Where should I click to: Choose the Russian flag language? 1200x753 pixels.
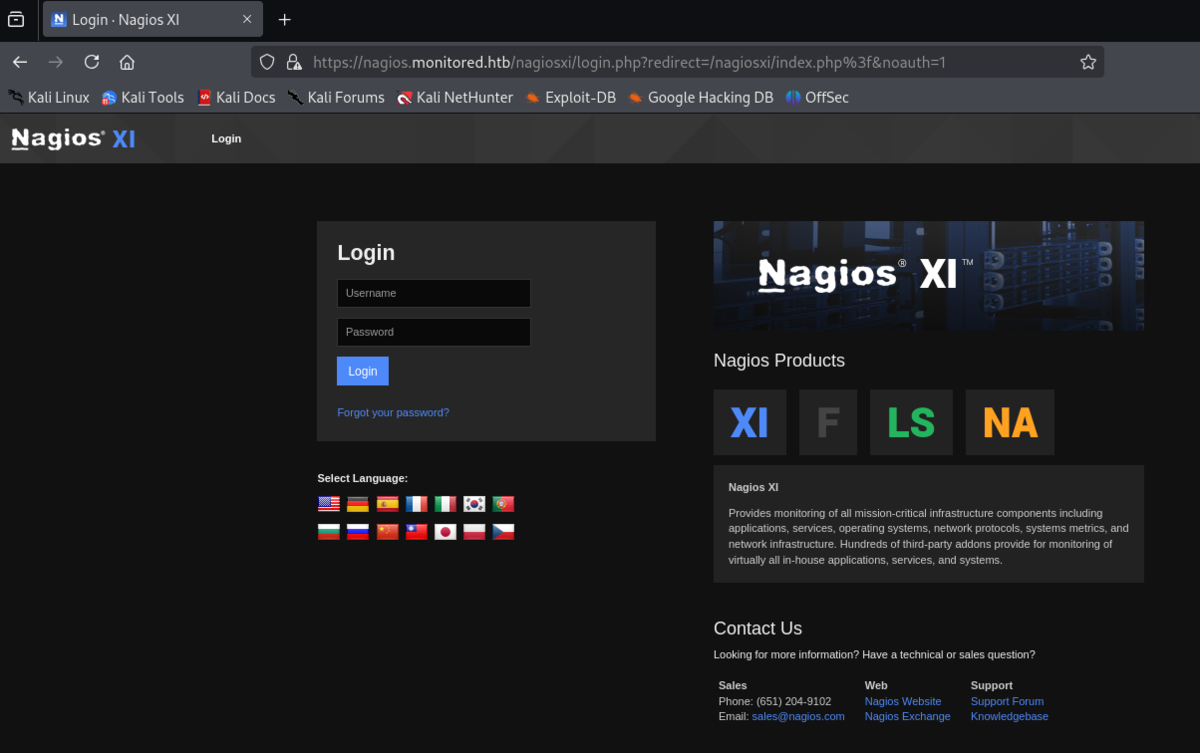tap(358, 532)
